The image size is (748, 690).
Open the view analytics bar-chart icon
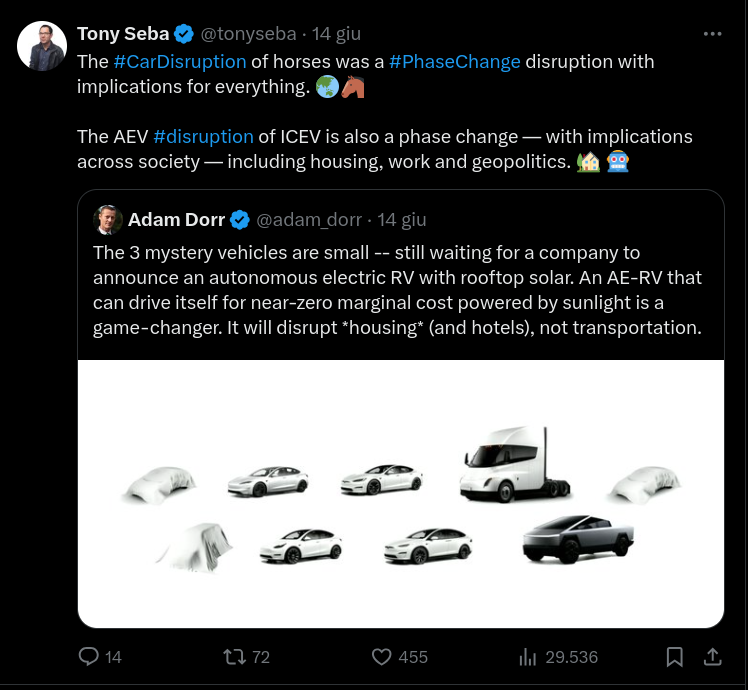click(x=528, y=656)
